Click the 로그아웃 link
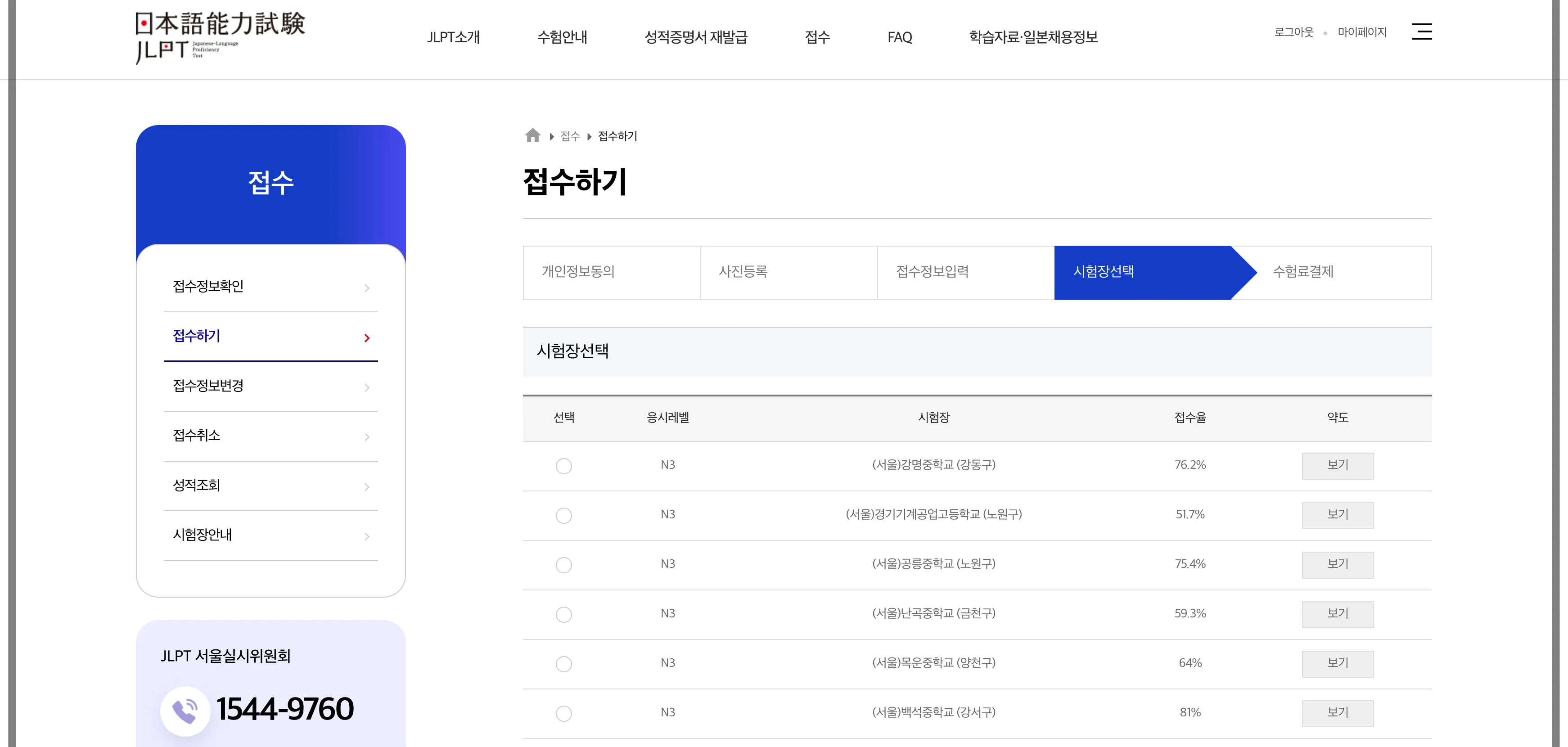 click(1296, 31)
